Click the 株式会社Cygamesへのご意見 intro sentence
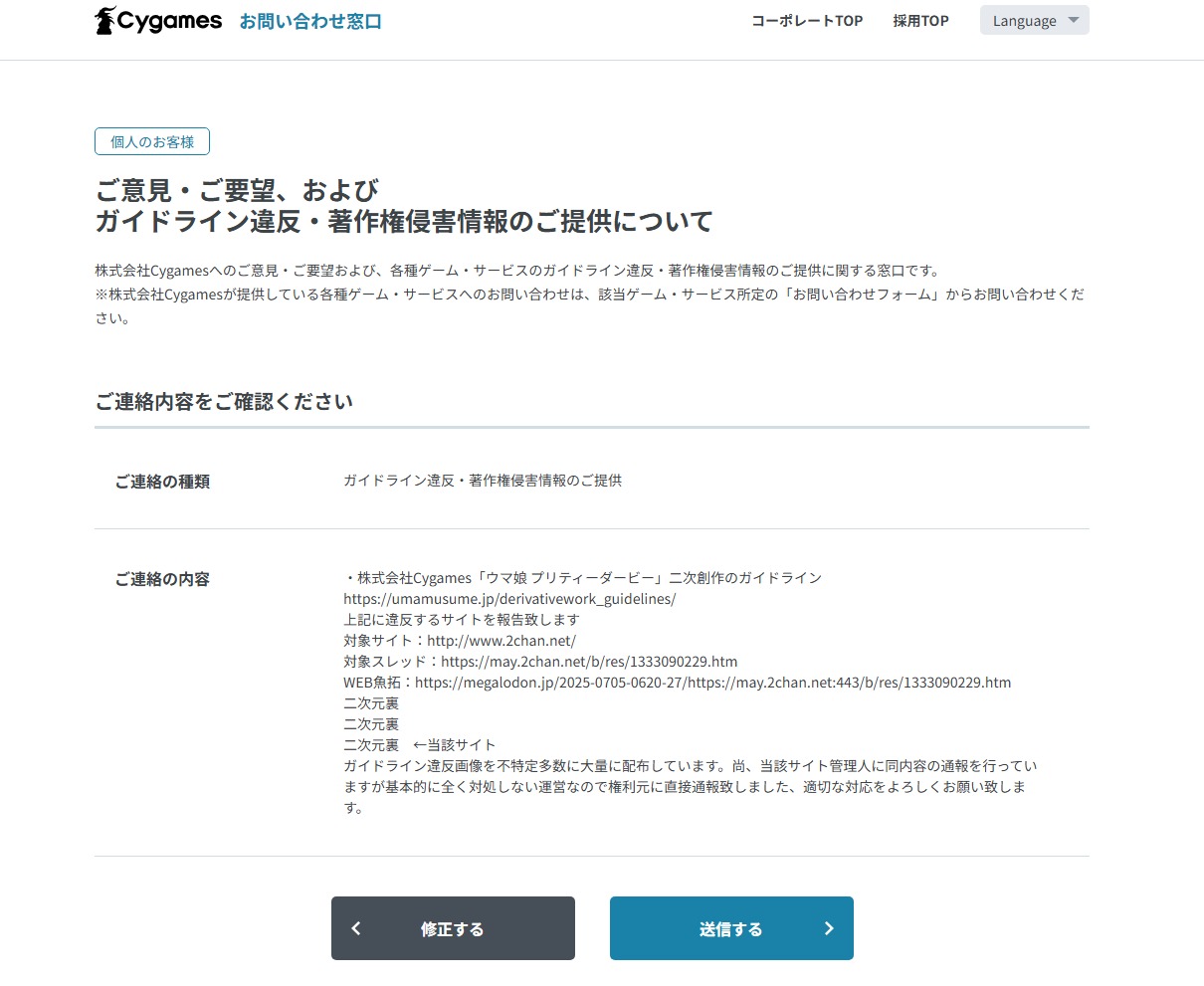The width and height of the screenshot is (1204, 986). pyautogui.click(x=517, y=271)
